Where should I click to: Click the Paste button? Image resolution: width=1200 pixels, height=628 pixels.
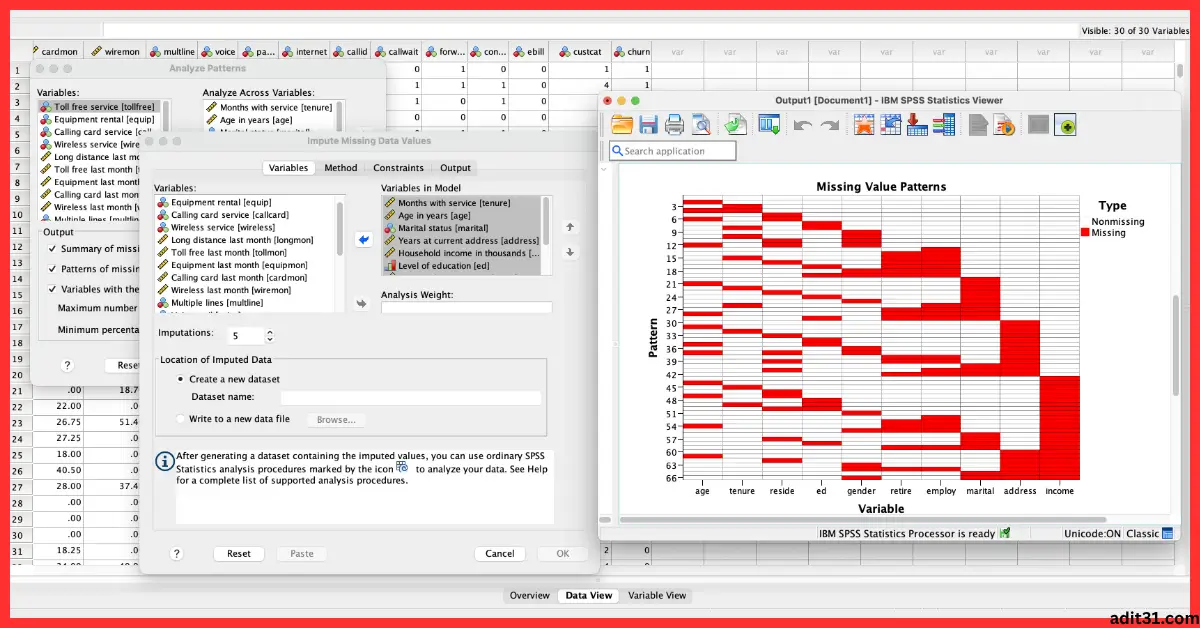[x=302, y=553]
